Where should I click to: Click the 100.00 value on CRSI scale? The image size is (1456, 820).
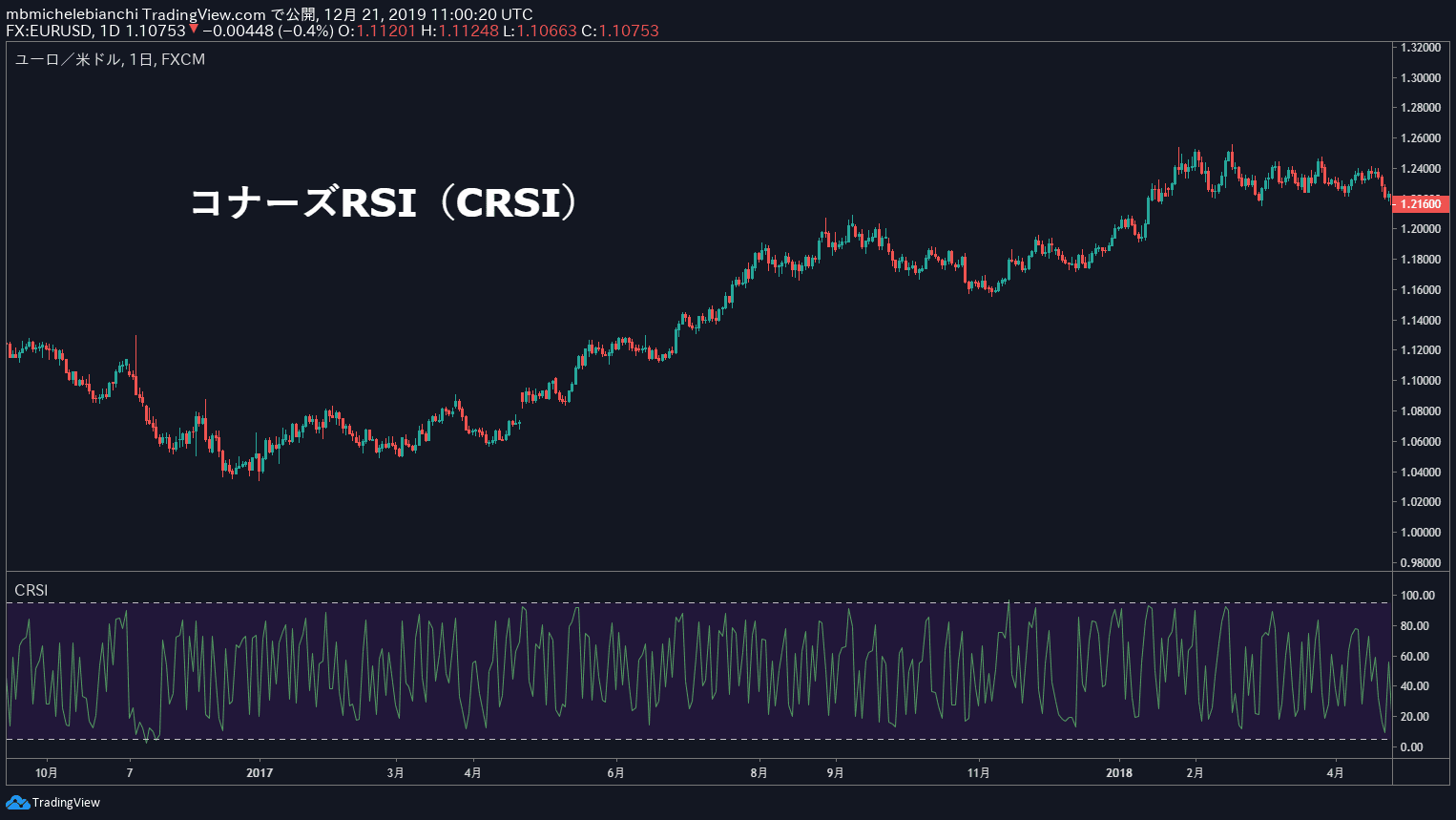click(1417, 596)
